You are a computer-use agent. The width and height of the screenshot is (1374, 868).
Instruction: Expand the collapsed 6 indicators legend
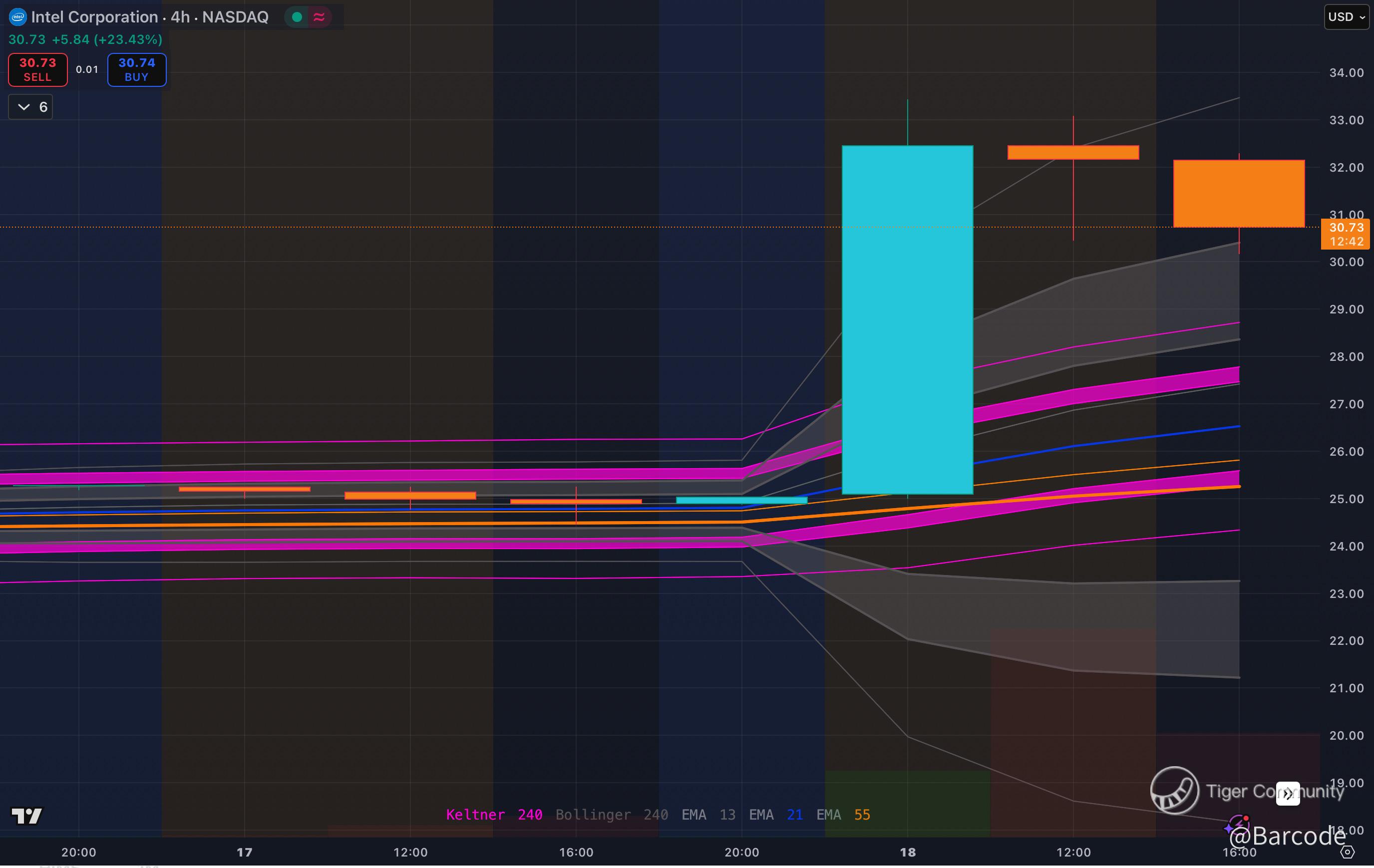(31, 107)
